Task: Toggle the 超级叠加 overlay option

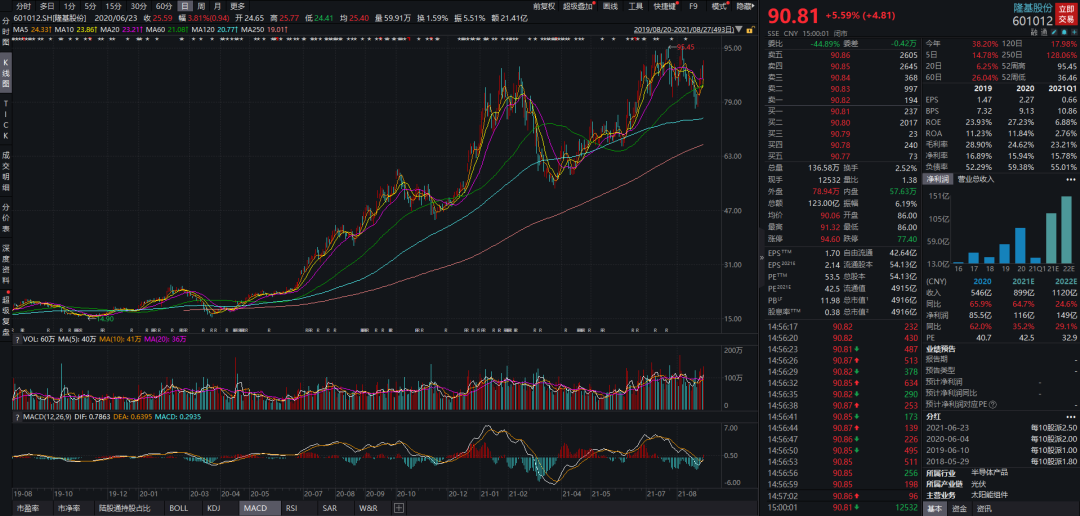Action: coord(577,6)
